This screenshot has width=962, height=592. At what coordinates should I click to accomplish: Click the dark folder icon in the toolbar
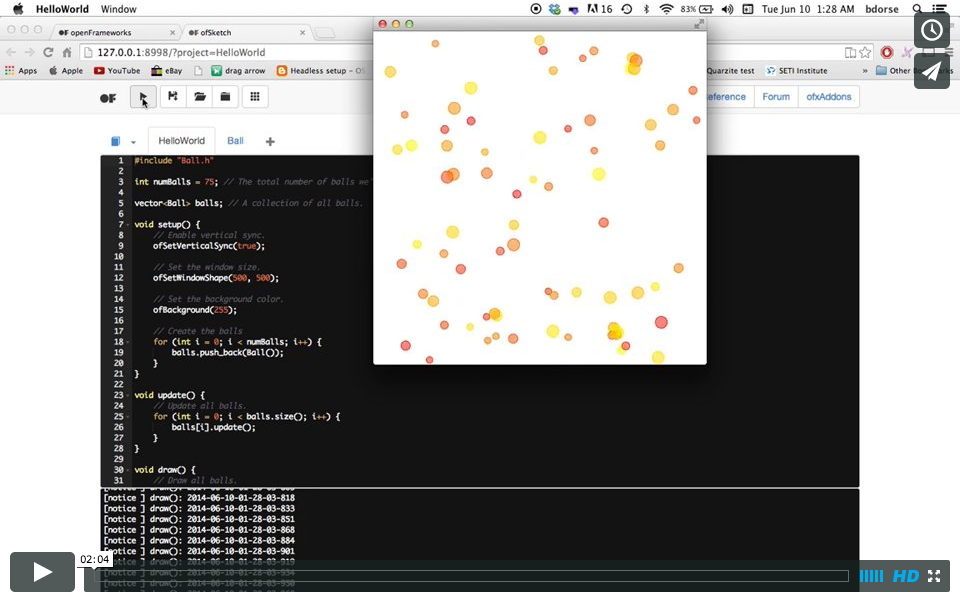tap(227, 97)
